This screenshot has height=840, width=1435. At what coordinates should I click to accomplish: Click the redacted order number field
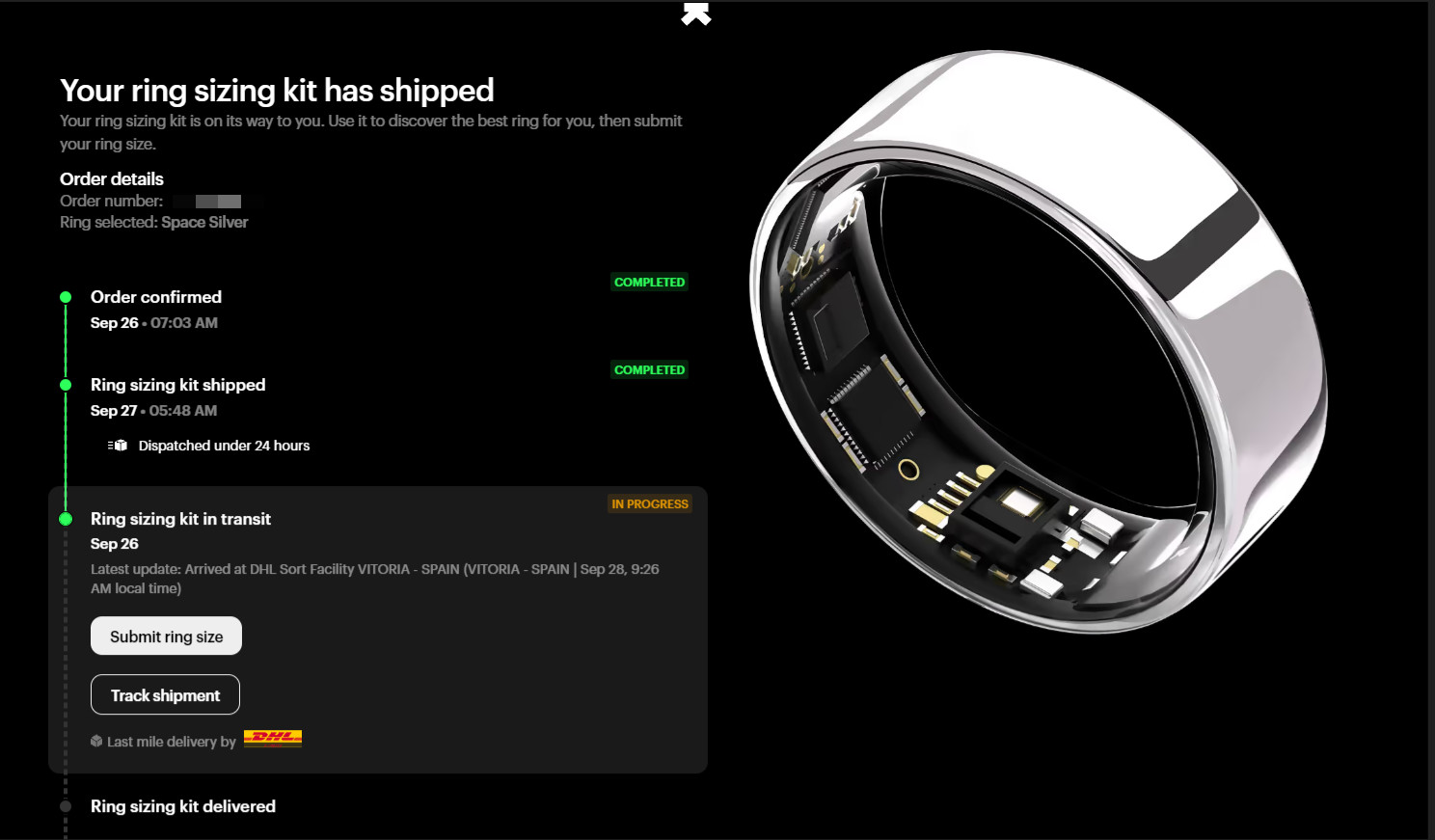[x=217, y=202]
